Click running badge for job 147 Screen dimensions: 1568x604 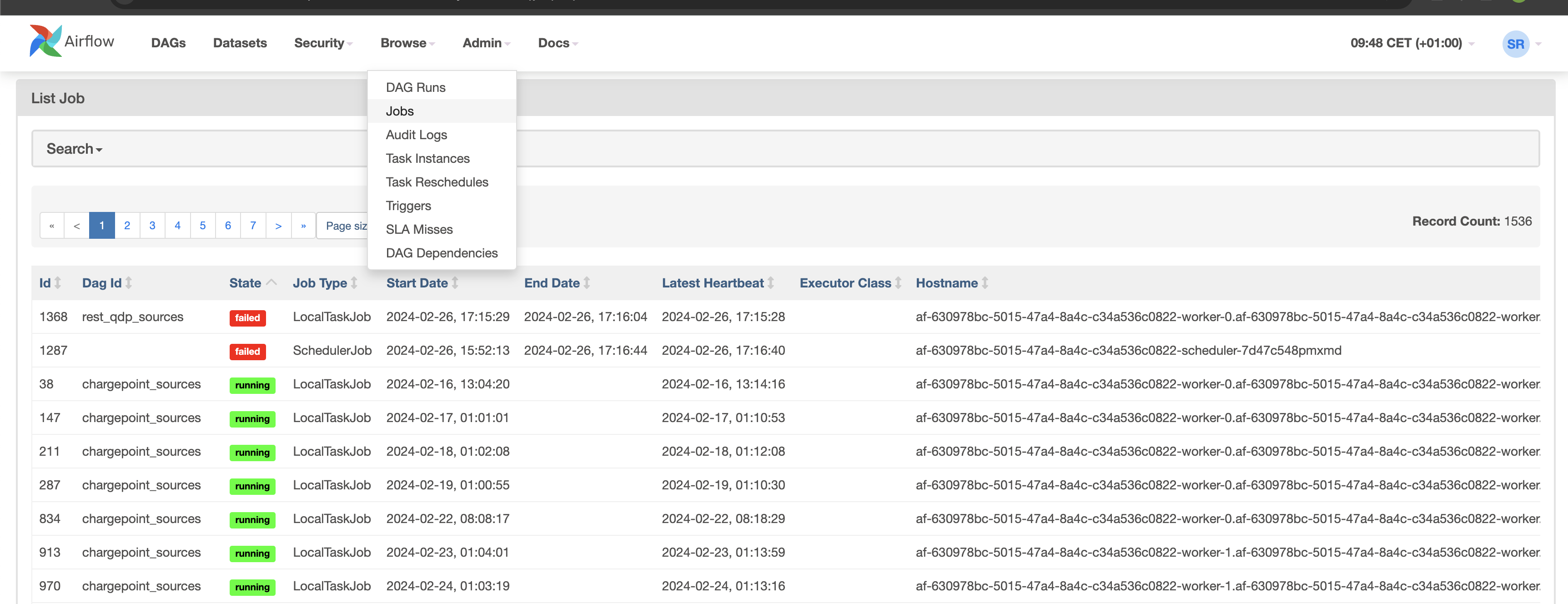pos(252,419)
